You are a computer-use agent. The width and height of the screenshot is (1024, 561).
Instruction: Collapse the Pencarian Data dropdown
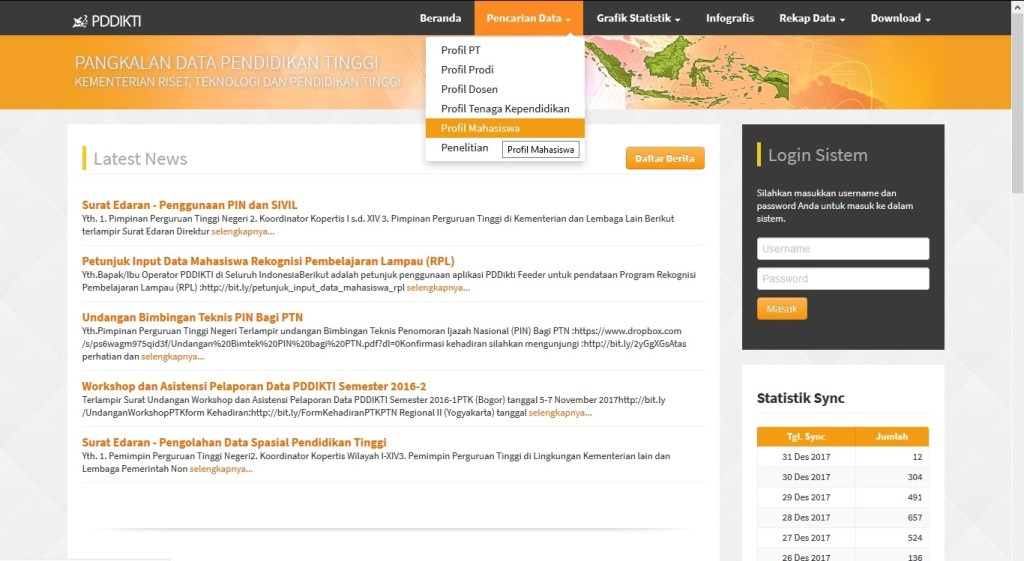pos(529,18)
